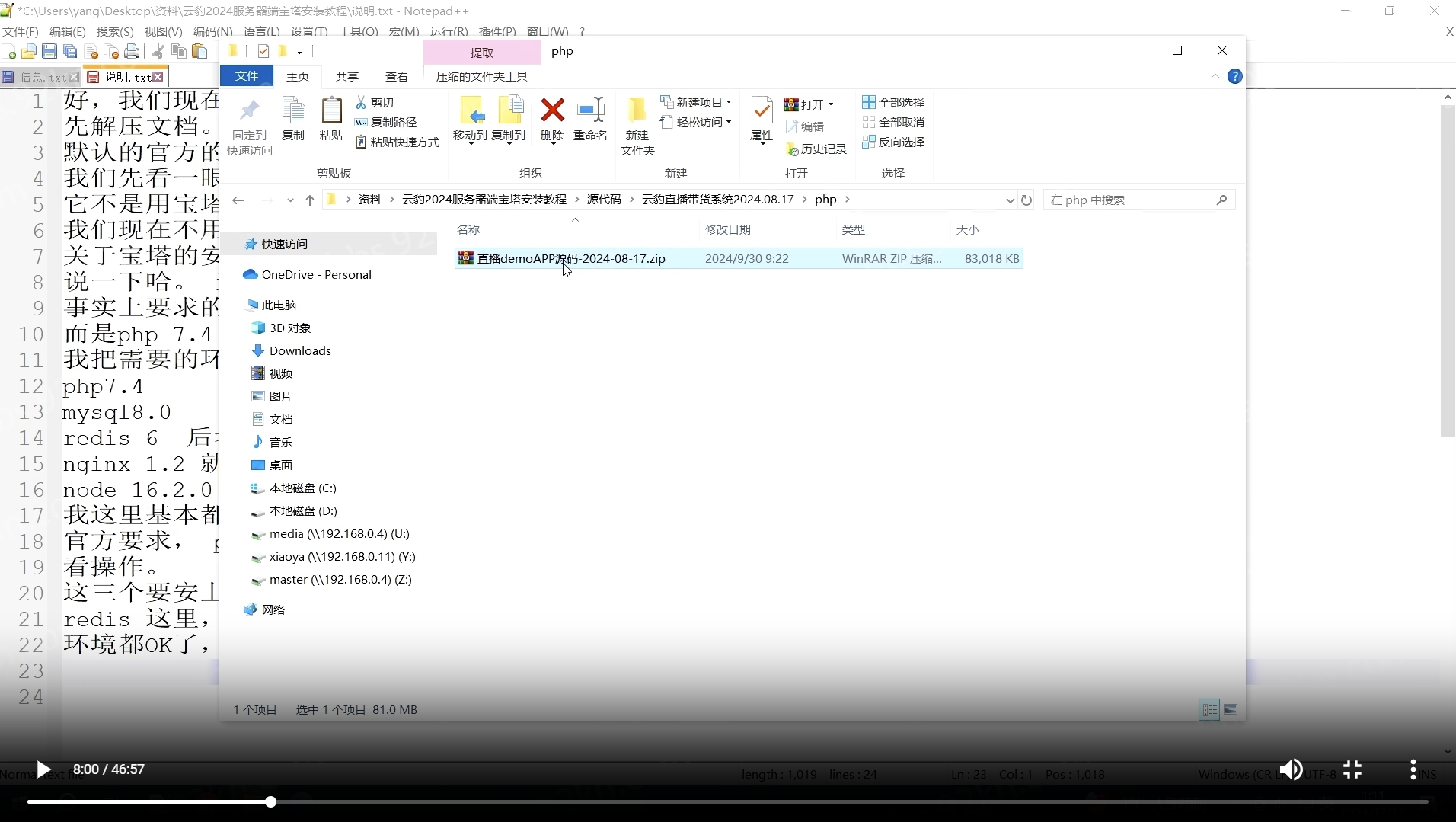Open Notepad++ 文件(F) menu
The height and width of the screenshot is (822, 1456).
click(21, 31)
